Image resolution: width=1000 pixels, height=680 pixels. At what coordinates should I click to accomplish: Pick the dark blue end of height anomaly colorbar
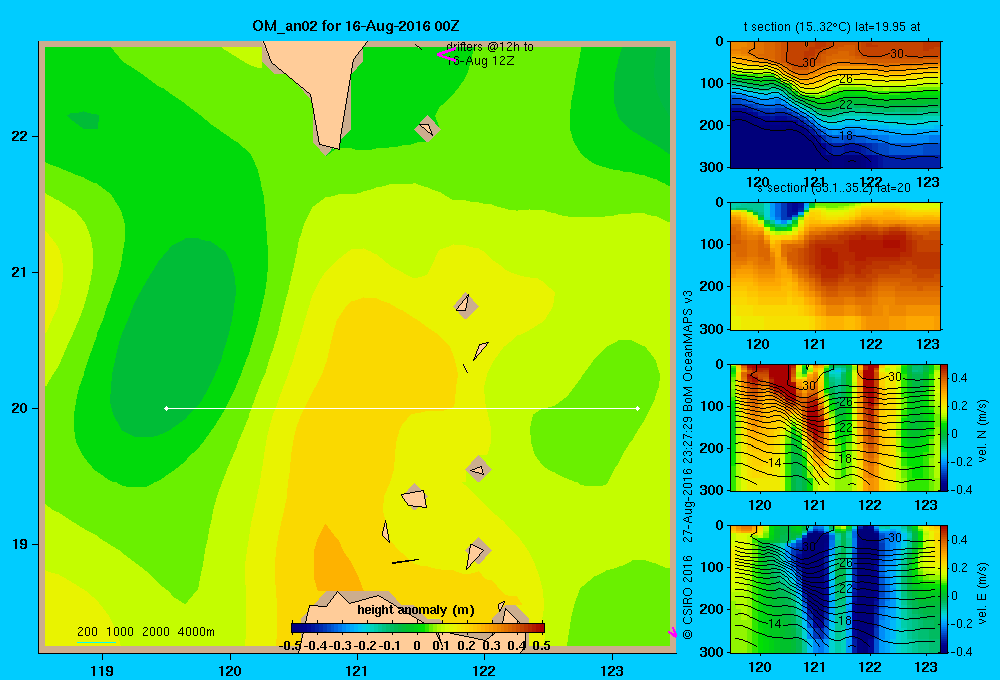pyautogui.click(x=298, y=628)
